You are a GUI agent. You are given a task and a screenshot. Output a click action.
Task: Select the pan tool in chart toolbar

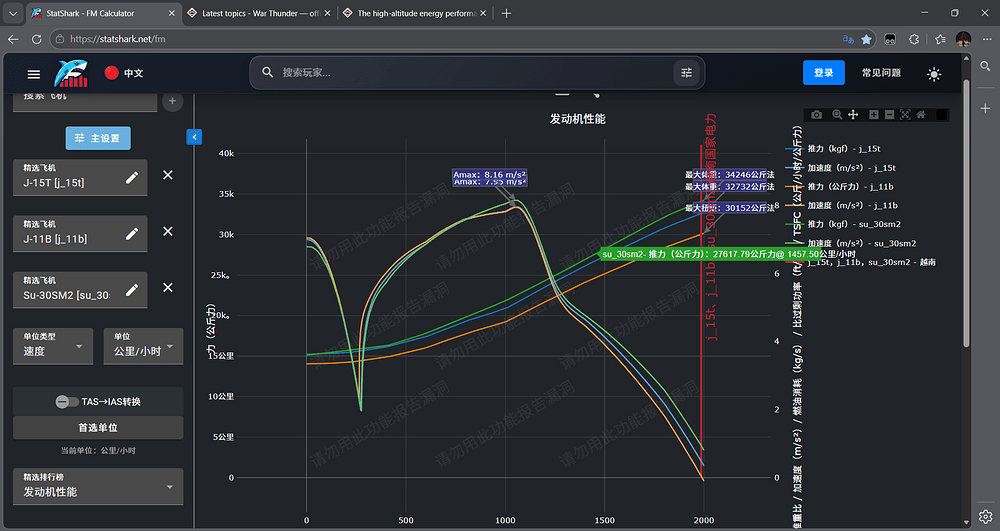pyautogui.click(x=853, y=115)
